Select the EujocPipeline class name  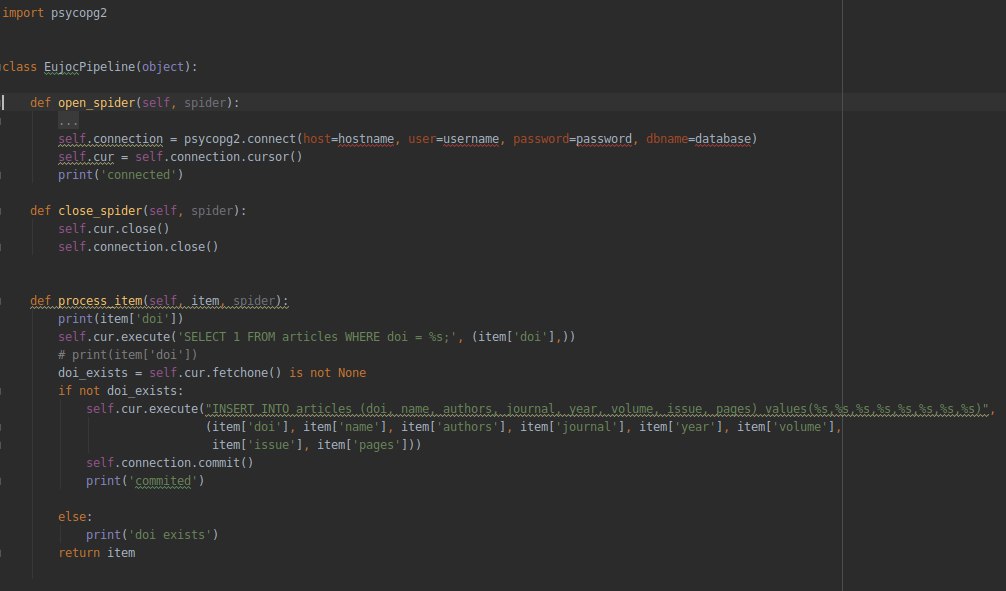(89, 67)
